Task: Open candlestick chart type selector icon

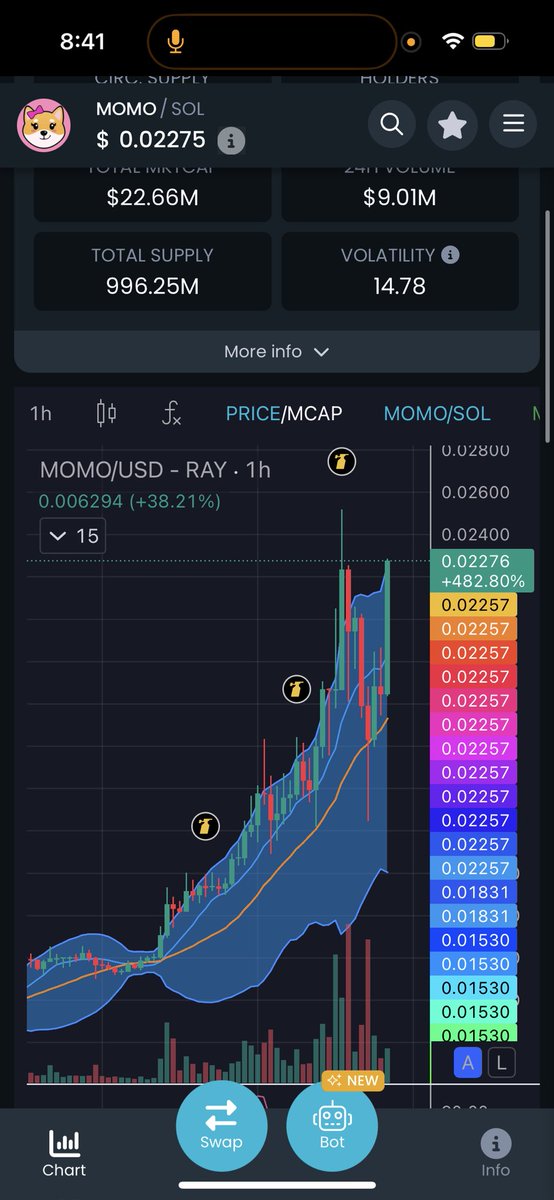Action: (106, 413)
